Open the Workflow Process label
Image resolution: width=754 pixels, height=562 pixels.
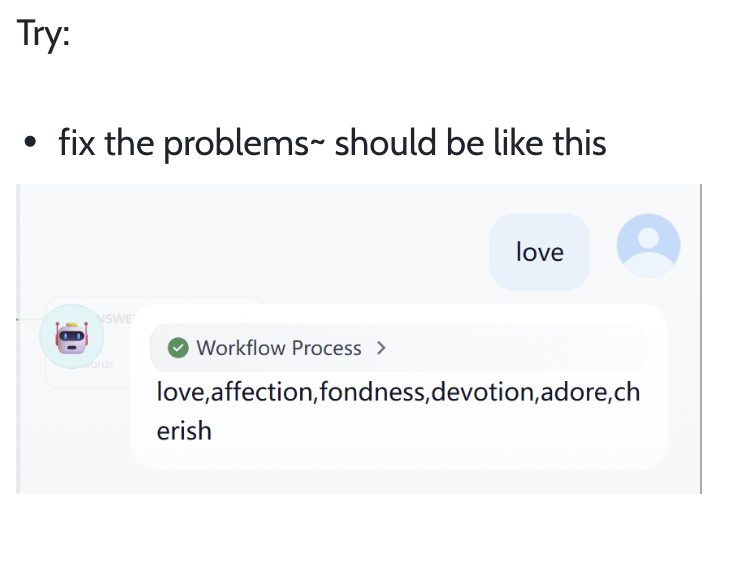tap(279, 348)
